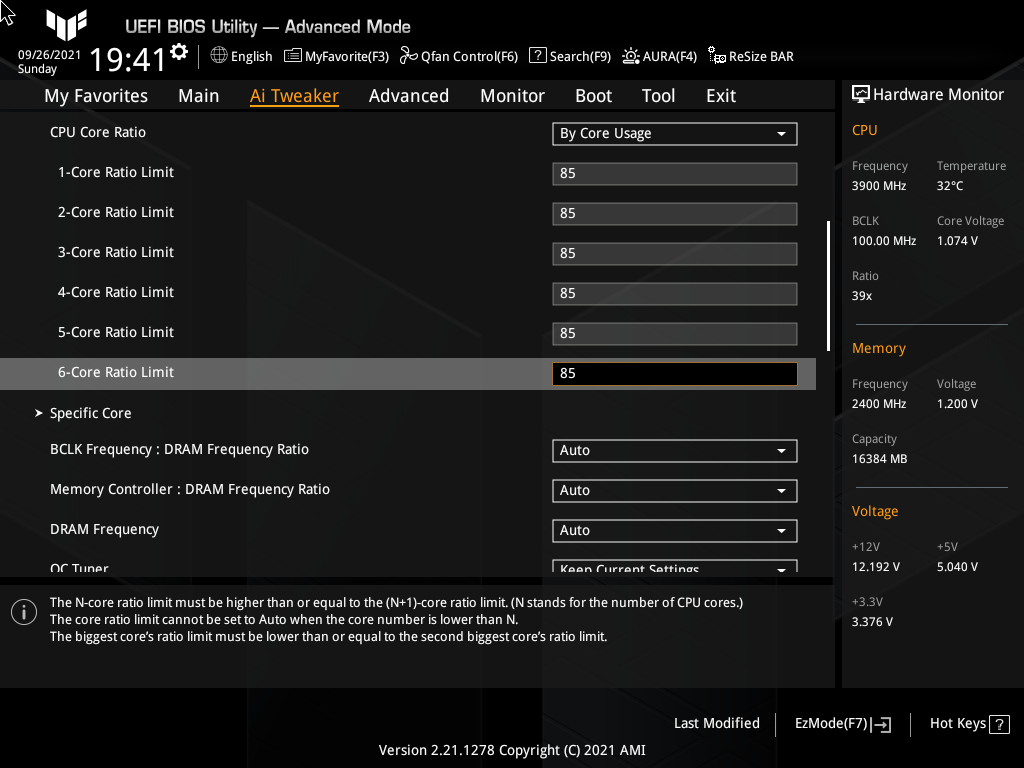Open AURA lighting settings
The height and width of the screenshot is (768, 1024).
pos(659,56)
